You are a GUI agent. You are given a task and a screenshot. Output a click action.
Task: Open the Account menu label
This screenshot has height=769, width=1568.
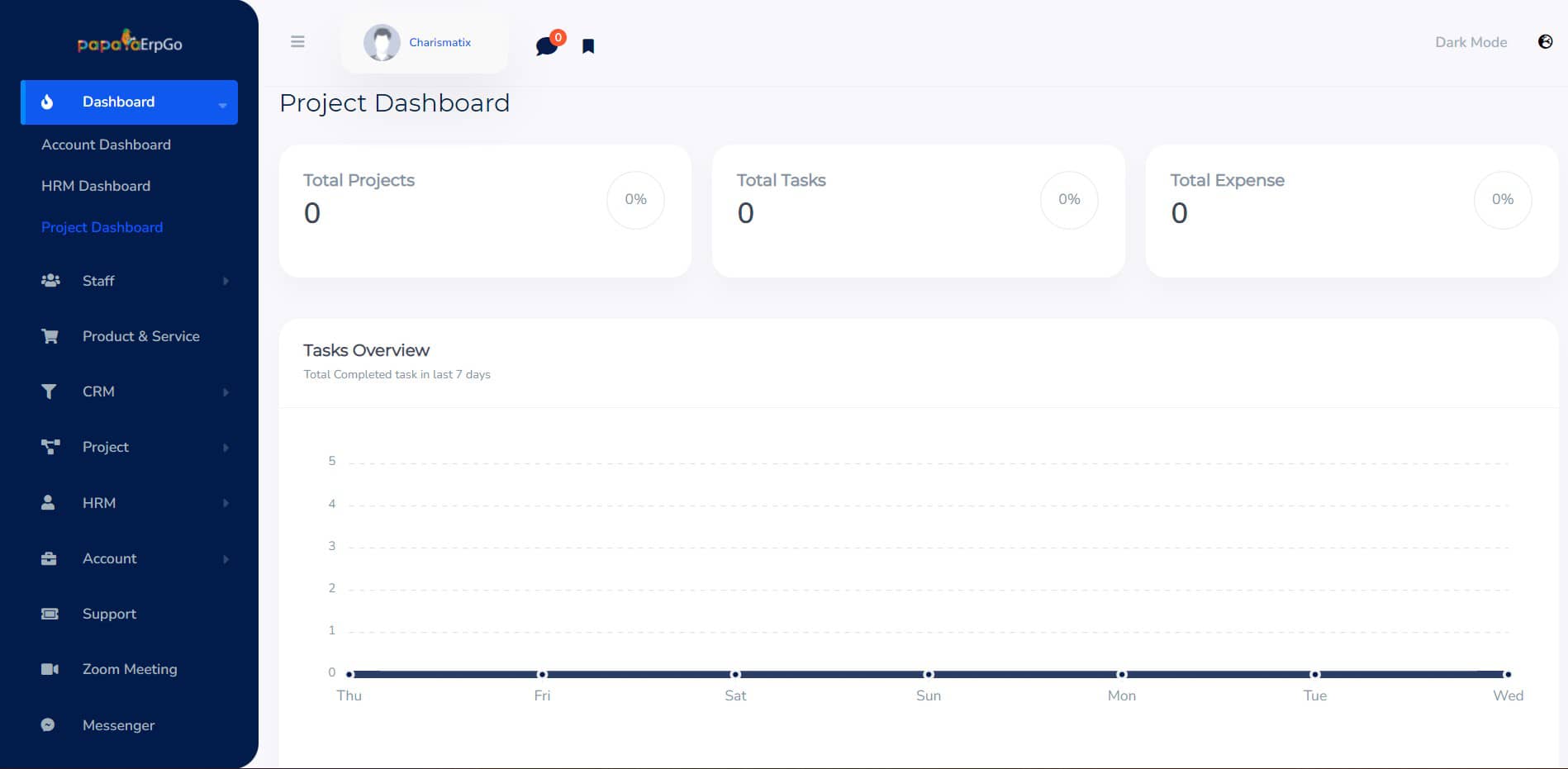[x=110, y=558]
